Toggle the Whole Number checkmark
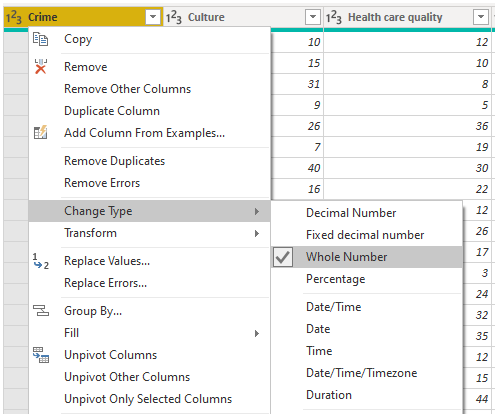501x416 pixels. 283,257
